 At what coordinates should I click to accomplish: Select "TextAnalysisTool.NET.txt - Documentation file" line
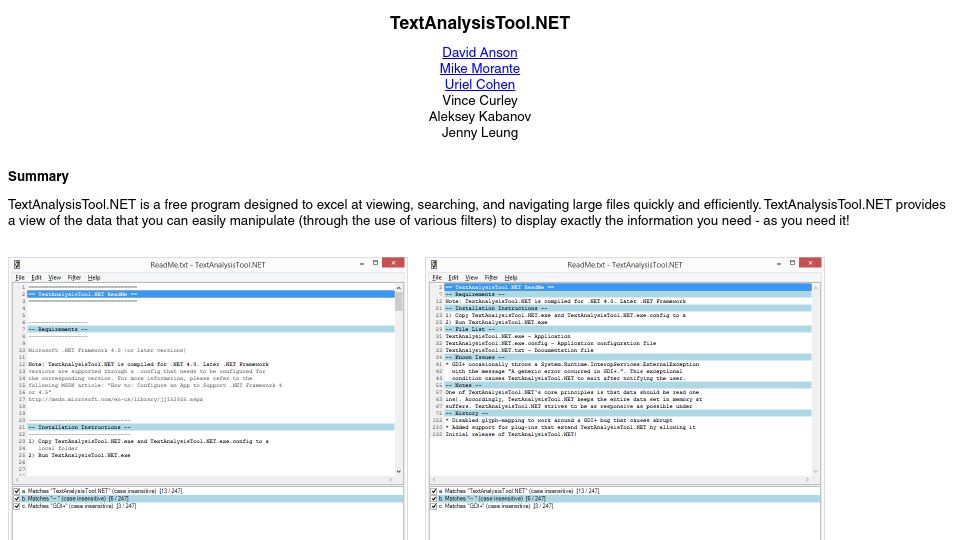(519, 350)
